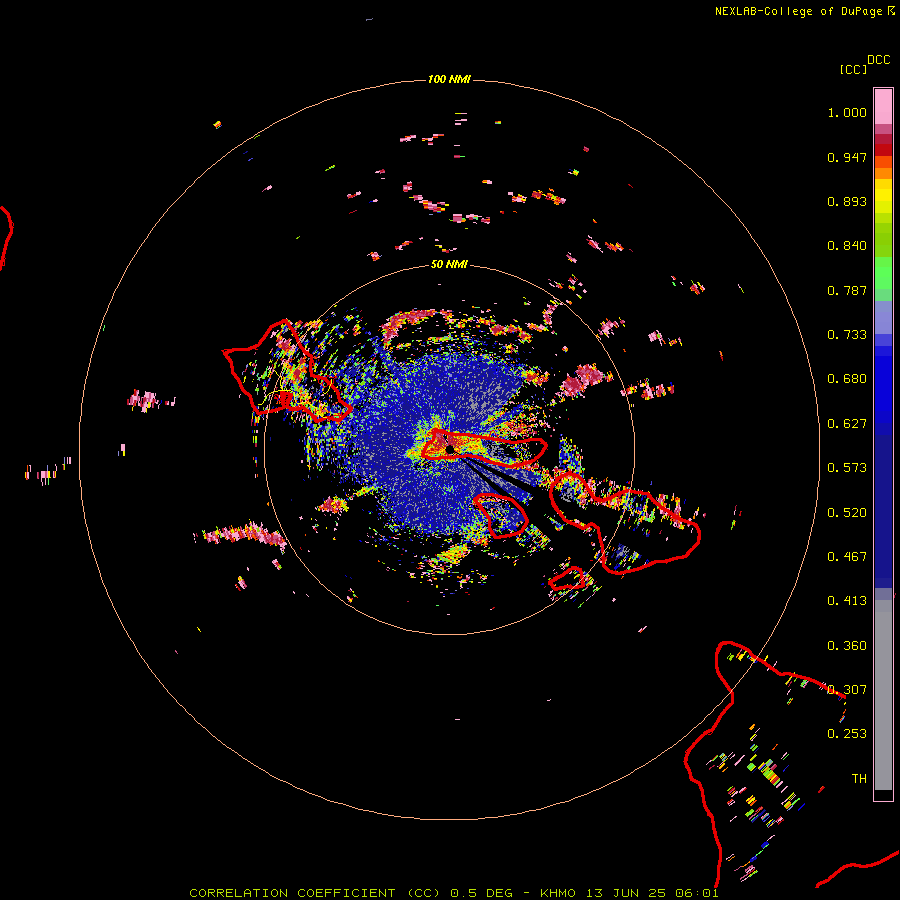The image size is (900, 900).
Task: Select the 0.627 scale value
Action: pos(847,424)
